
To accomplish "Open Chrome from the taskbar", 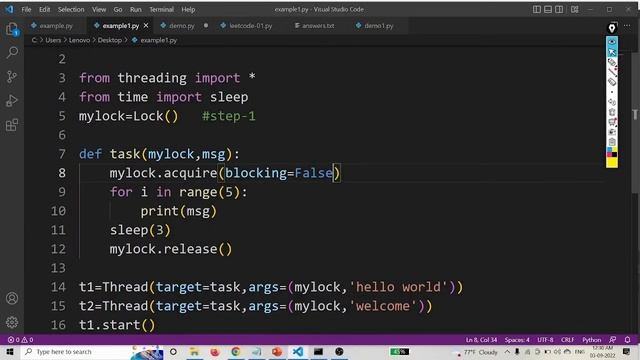I will pyautogui.click(x=236, y=351).
